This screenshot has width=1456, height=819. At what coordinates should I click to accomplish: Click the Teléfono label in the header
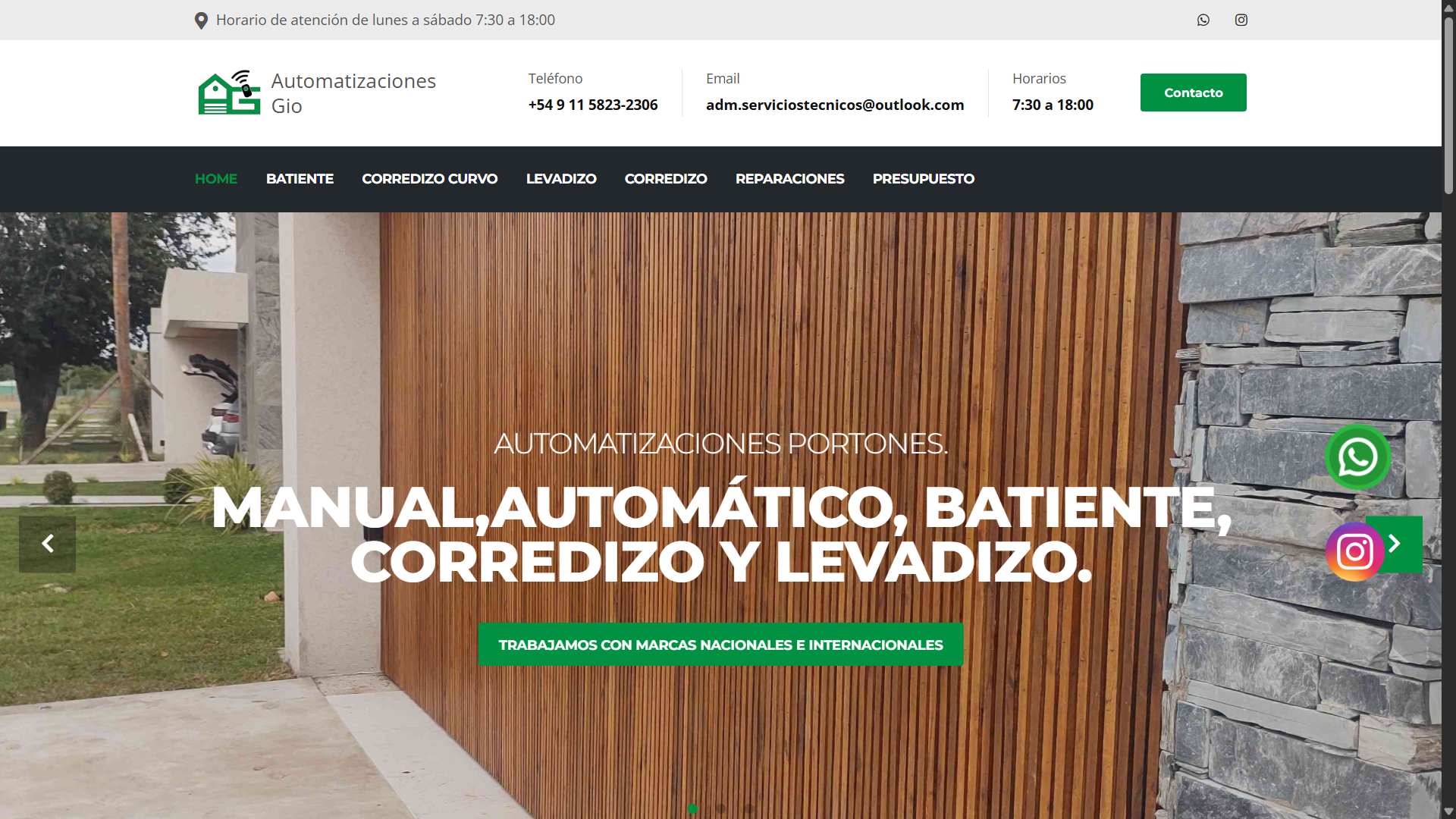pyautogui.click(x=555, y=79)
